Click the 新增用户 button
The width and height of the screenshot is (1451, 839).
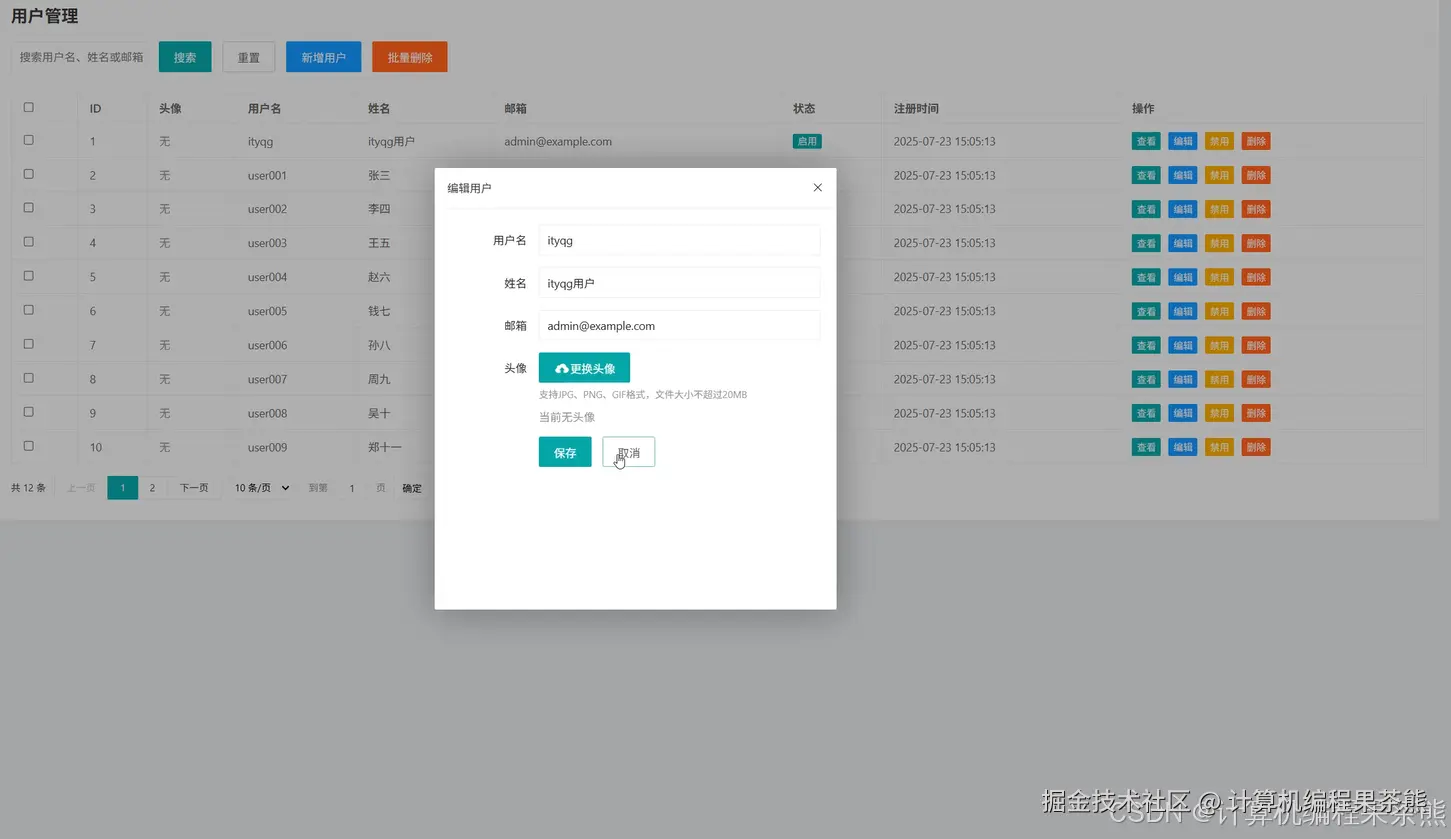tap(324, 57)
